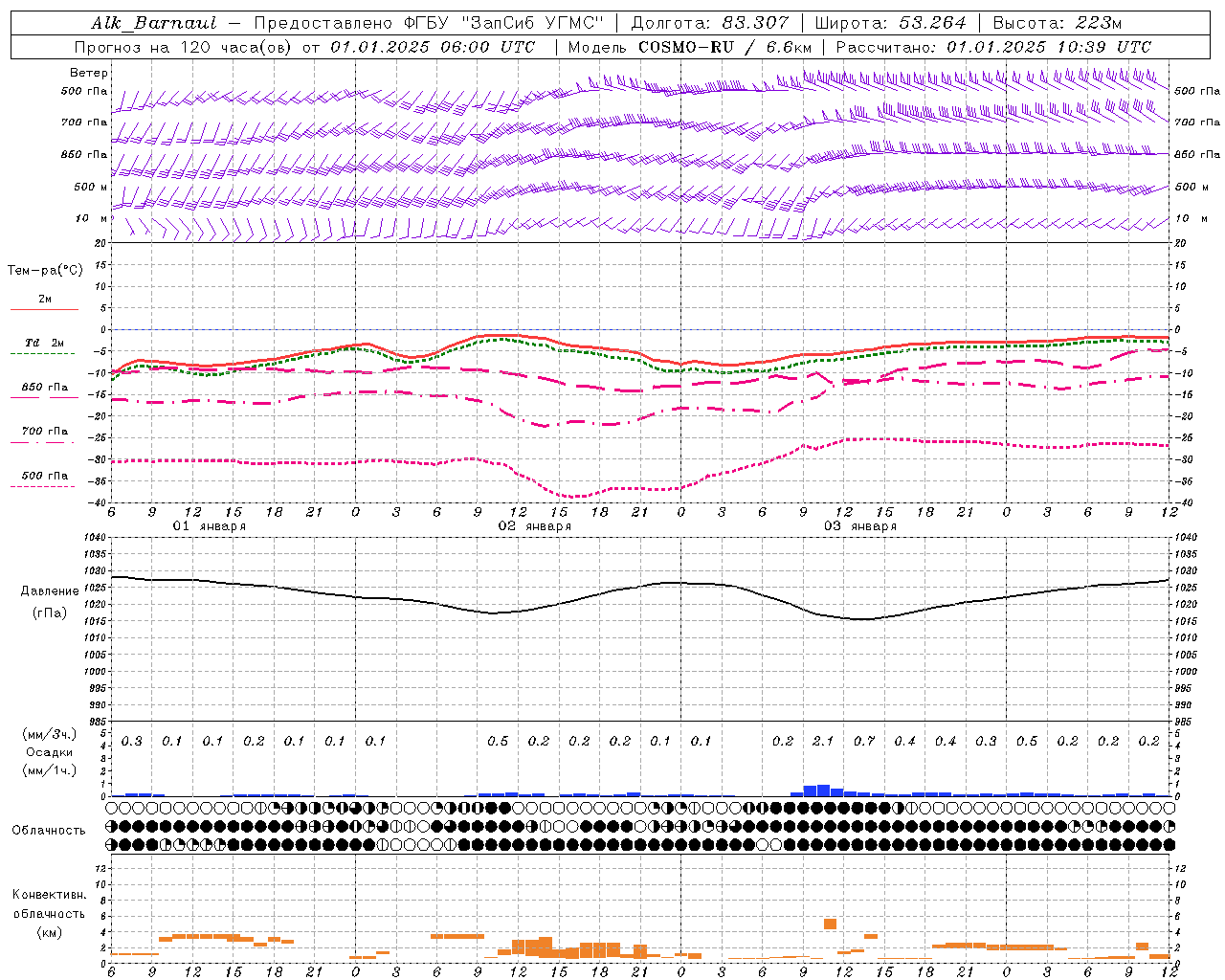This screenshot has width=1225, height=980.
Task: Click the "Конвективн." convective cloud label
Action: click(49, 895)
